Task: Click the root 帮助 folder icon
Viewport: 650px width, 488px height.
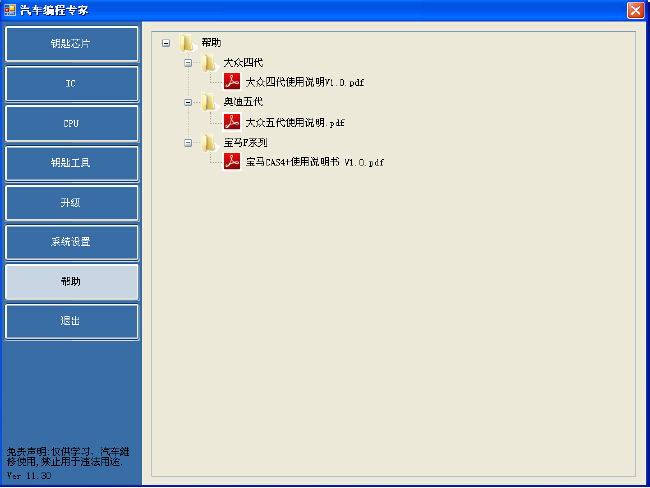Action: click(x=187, y=43)
